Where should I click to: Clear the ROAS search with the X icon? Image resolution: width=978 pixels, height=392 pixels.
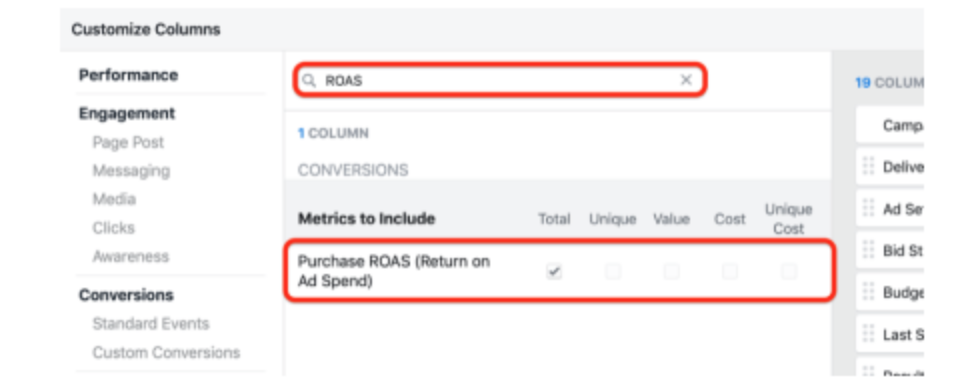(686, 80)
